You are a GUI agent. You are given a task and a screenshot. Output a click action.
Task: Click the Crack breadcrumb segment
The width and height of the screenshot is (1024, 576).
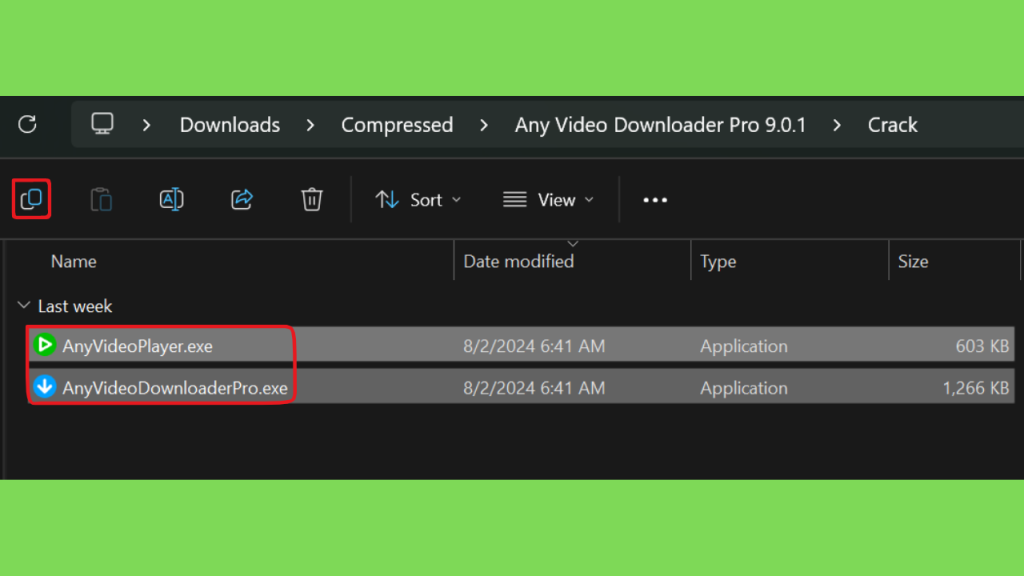892,125
